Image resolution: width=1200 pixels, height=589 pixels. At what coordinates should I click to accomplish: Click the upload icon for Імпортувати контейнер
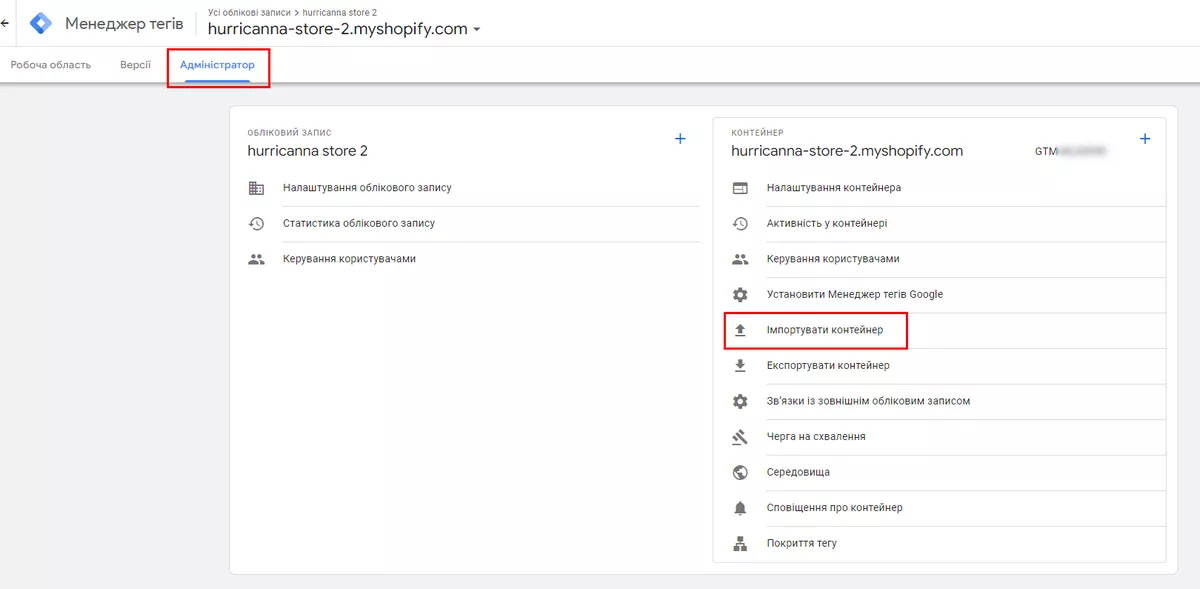[x=740, y=330]
